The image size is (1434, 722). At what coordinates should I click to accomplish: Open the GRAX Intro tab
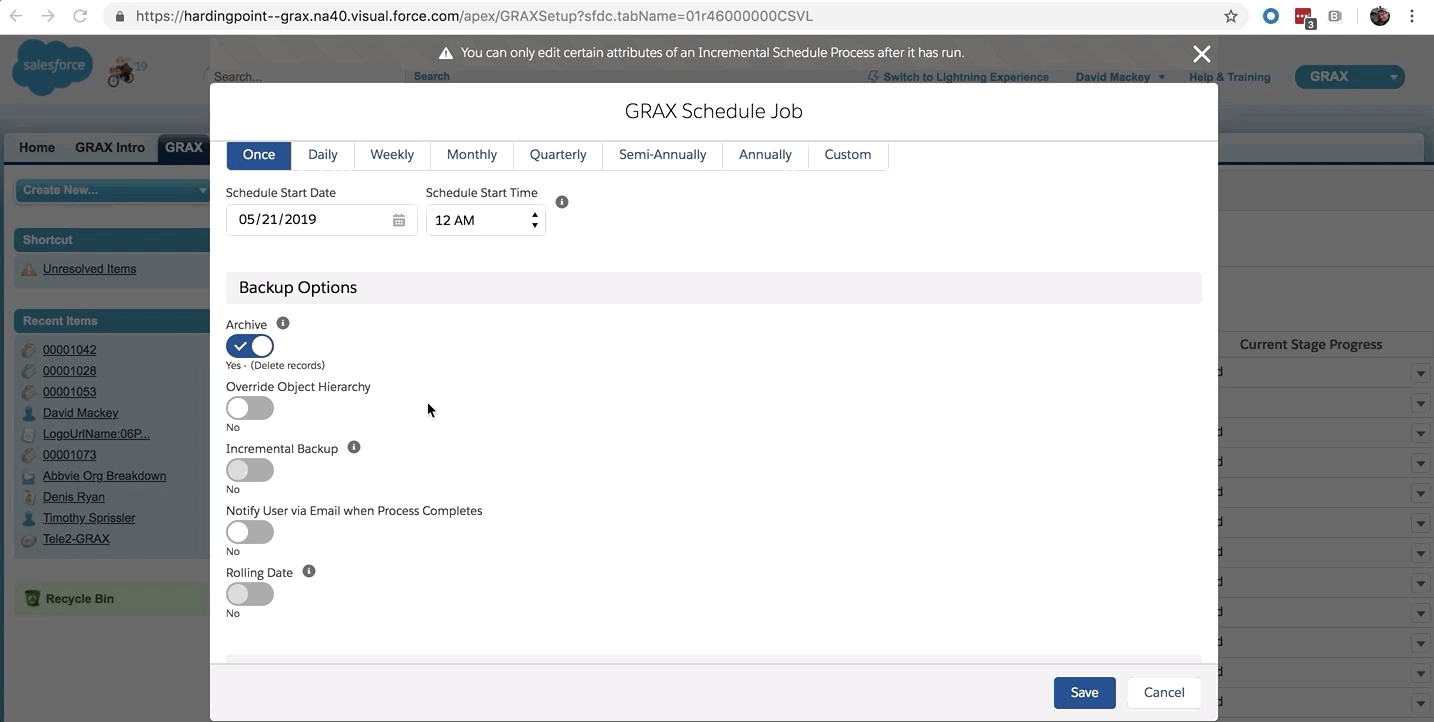point(110,147)
